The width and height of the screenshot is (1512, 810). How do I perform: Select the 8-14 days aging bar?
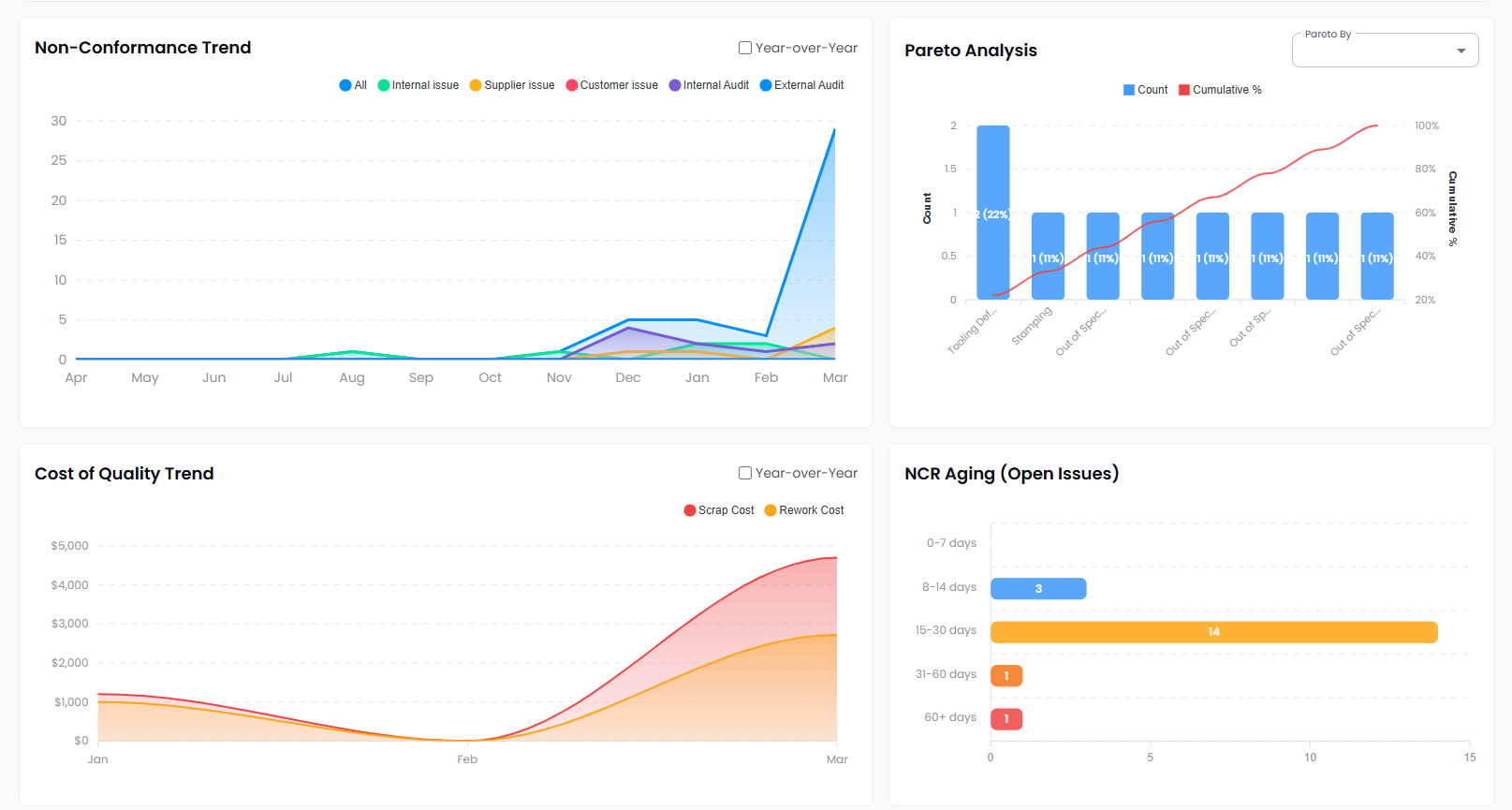point(1038,589)
